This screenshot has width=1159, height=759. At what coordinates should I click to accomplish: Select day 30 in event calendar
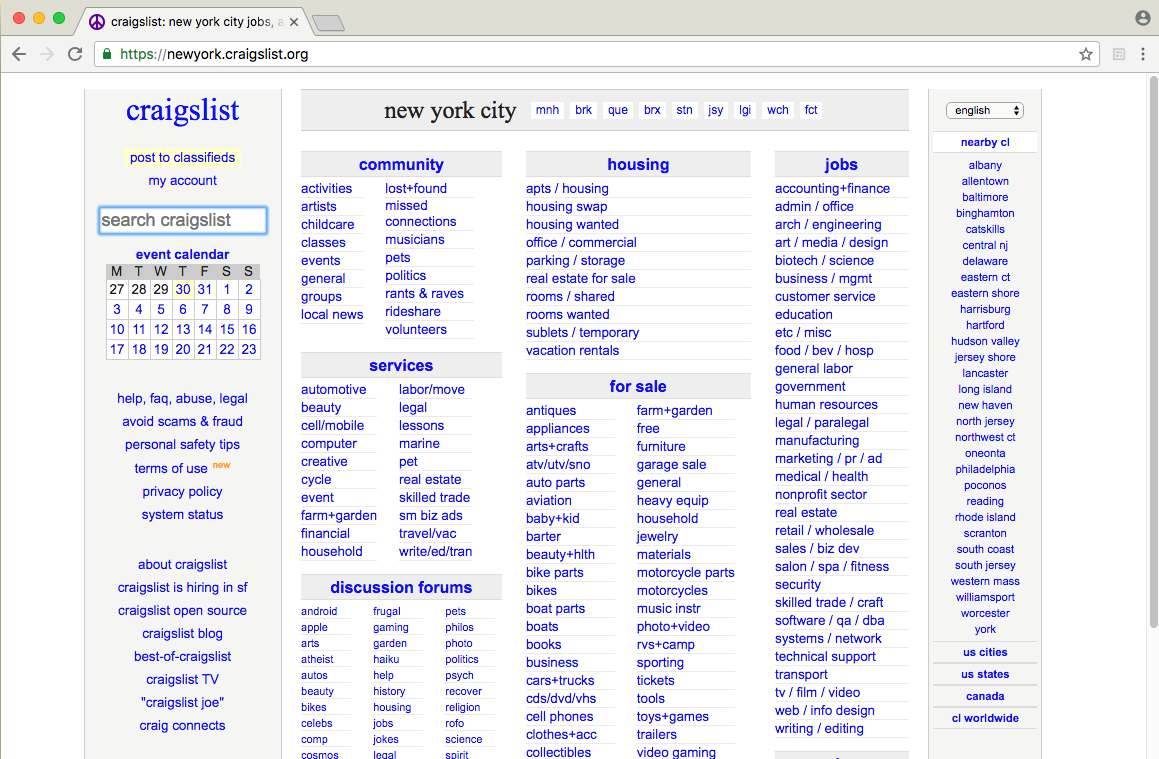[x=183, y=289]
